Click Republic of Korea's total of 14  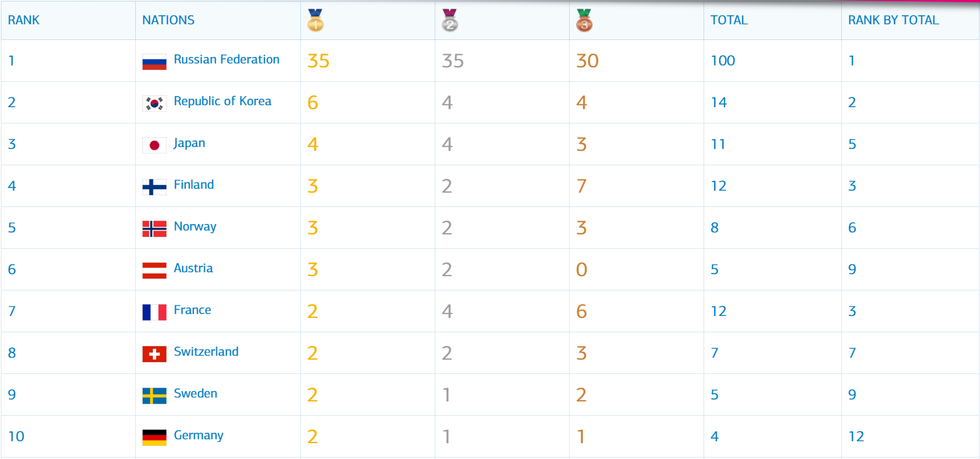(722, 103)
